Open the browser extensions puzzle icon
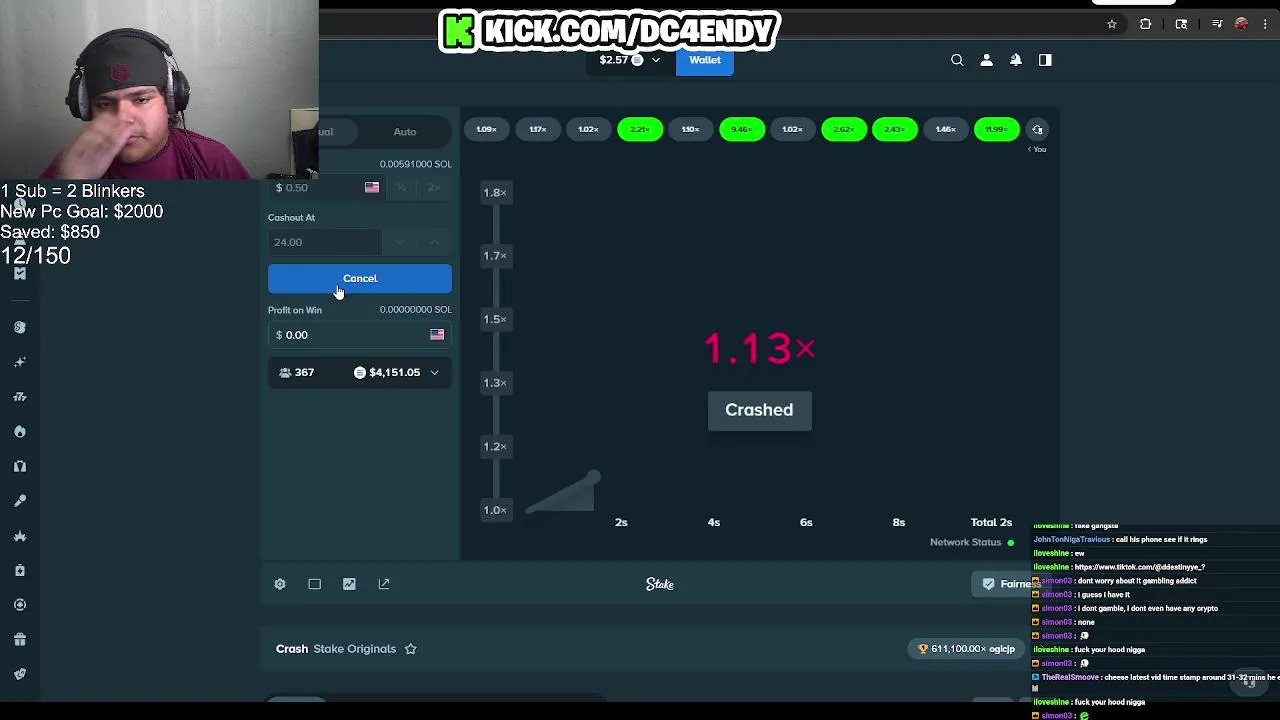The height and width of the screenshot is (720, 1280). pos(1146,24)
